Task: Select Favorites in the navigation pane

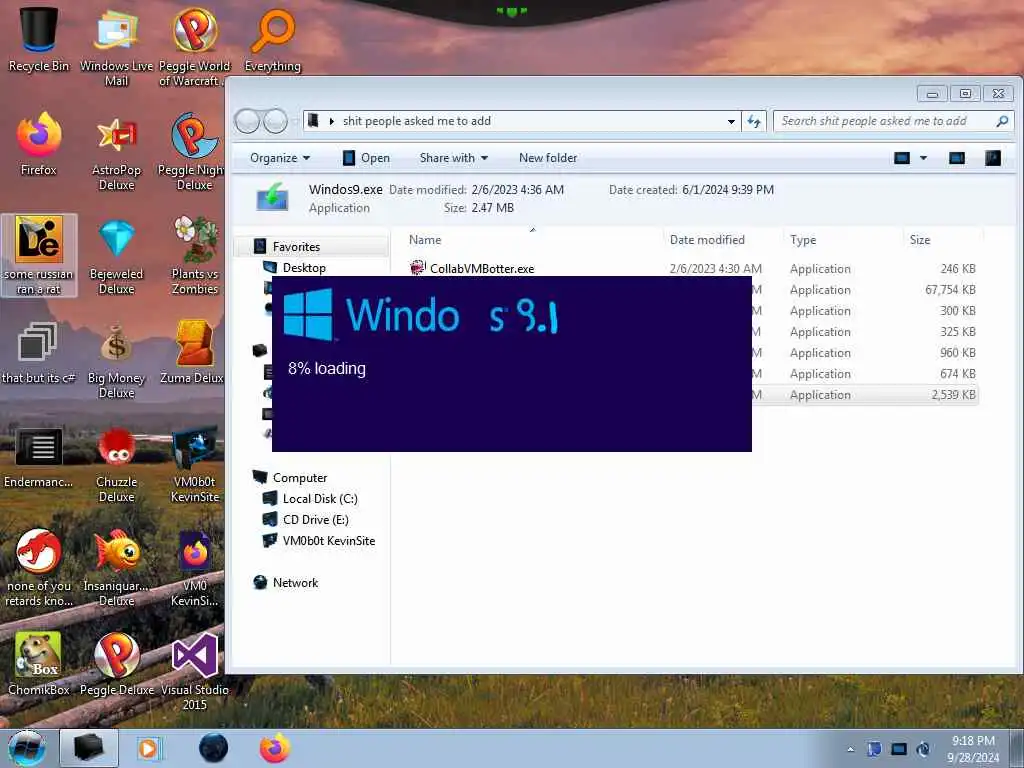Action: coord(296,247)
